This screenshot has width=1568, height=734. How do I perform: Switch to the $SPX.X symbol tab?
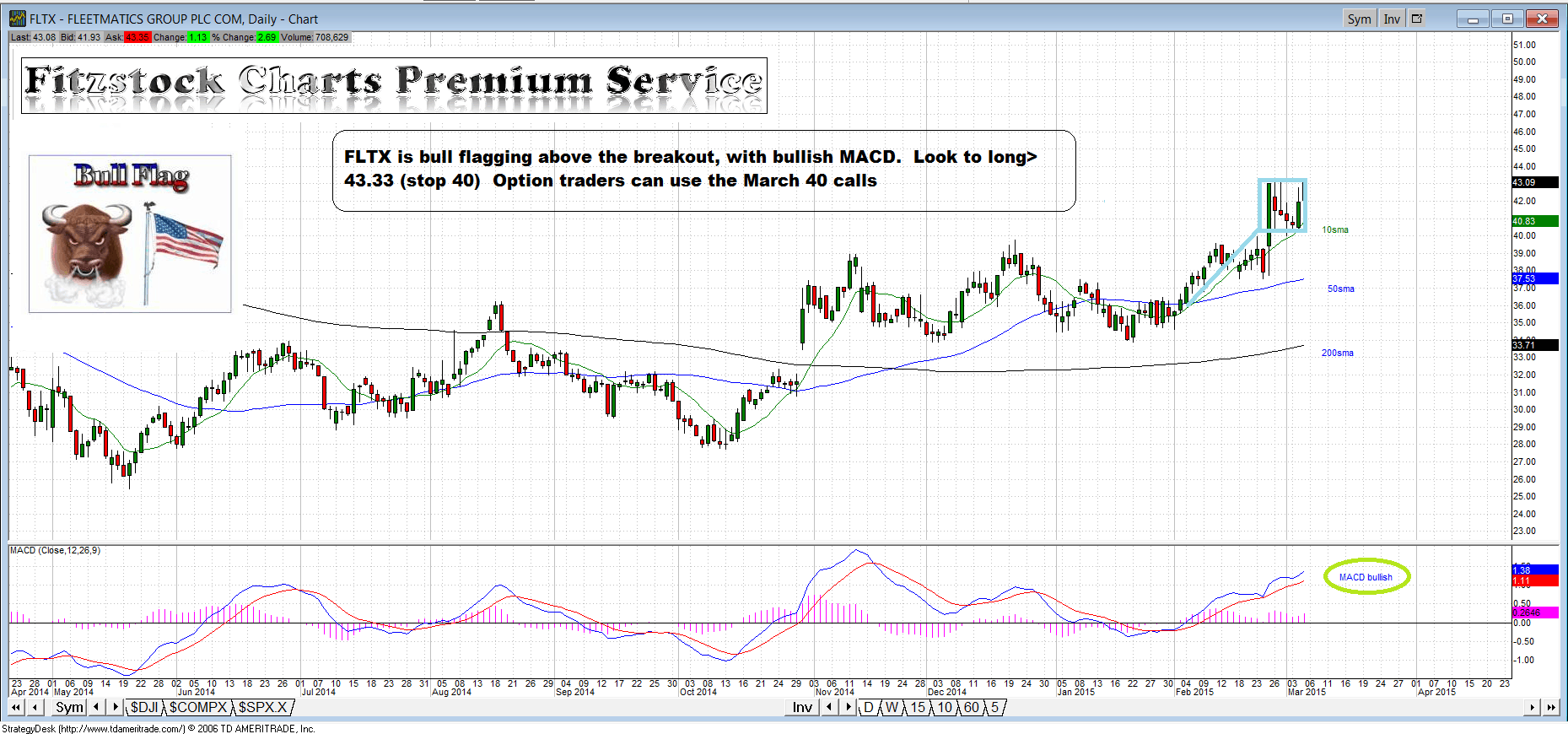coord(262,708)
